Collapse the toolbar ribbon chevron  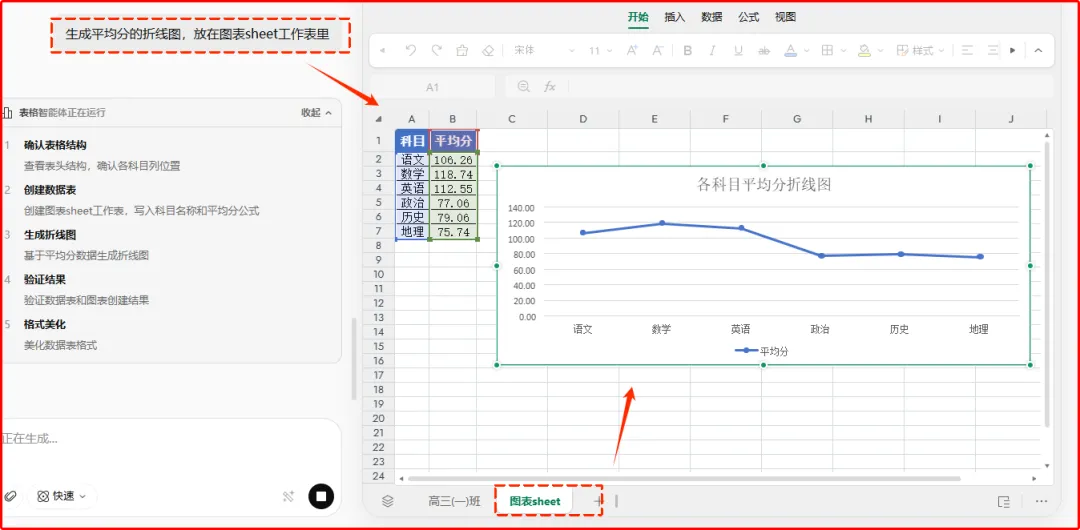[x=1039, y=50]
